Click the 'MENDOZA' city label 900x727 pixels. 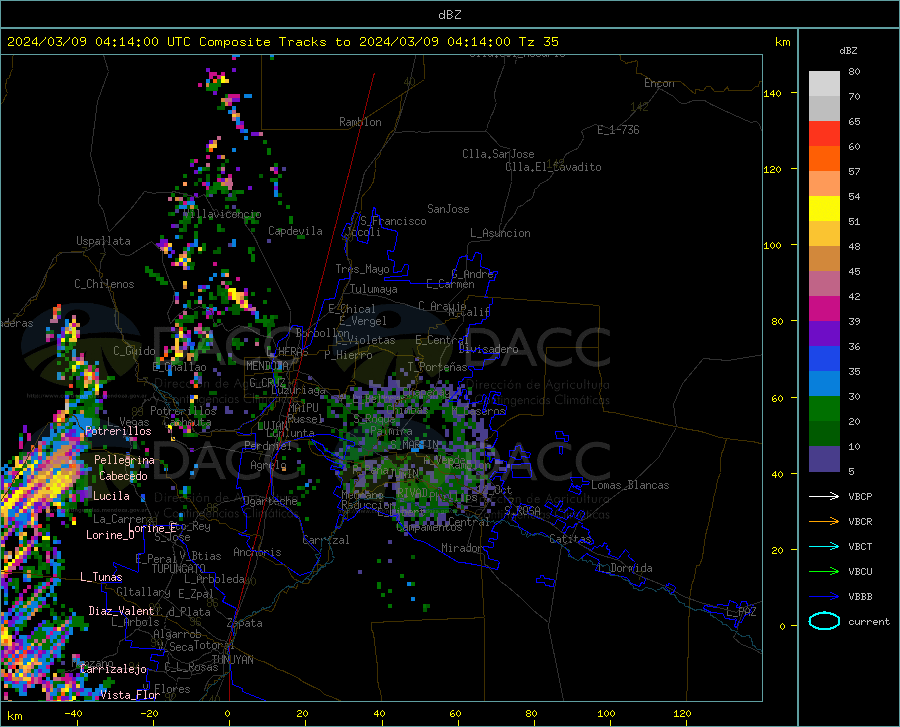tap(267, 366)
